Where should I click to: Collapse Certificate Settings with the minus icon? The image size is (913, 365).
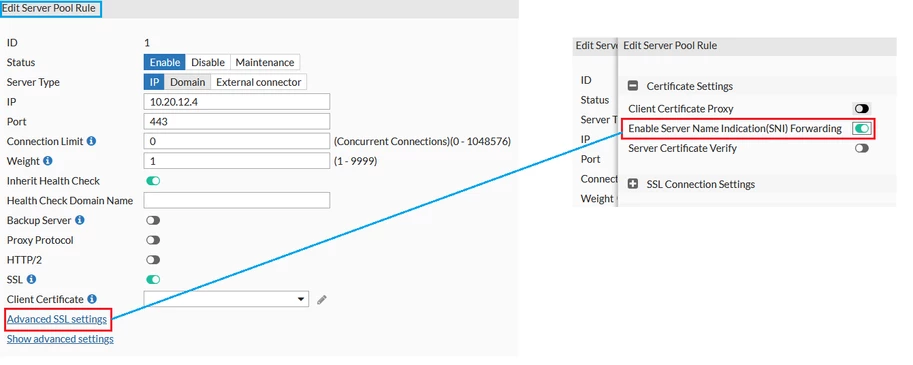pos(633,86)
